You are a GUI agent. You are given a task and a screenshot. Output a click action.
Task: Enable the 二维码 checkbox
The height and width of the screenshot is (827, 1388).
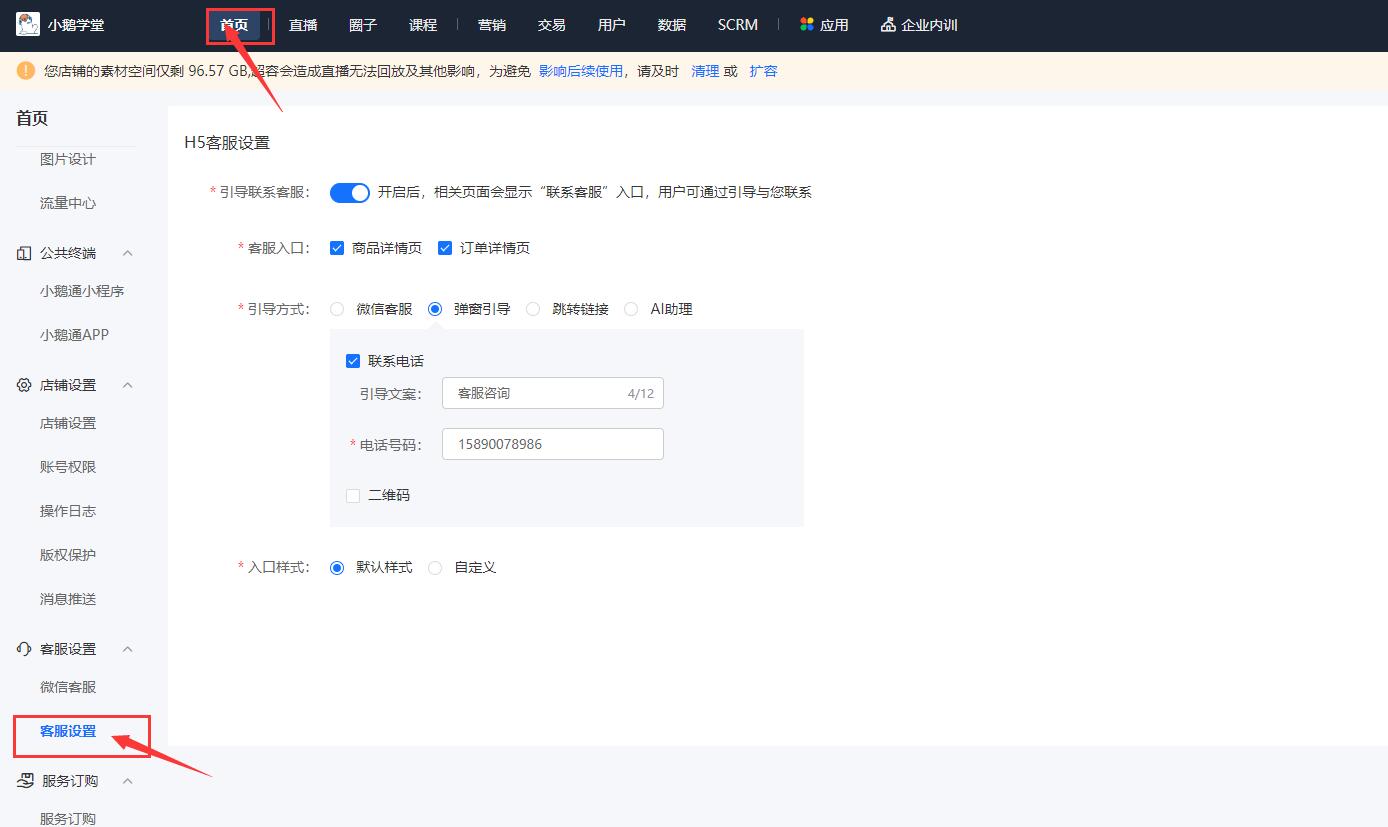tap(352, 494)
